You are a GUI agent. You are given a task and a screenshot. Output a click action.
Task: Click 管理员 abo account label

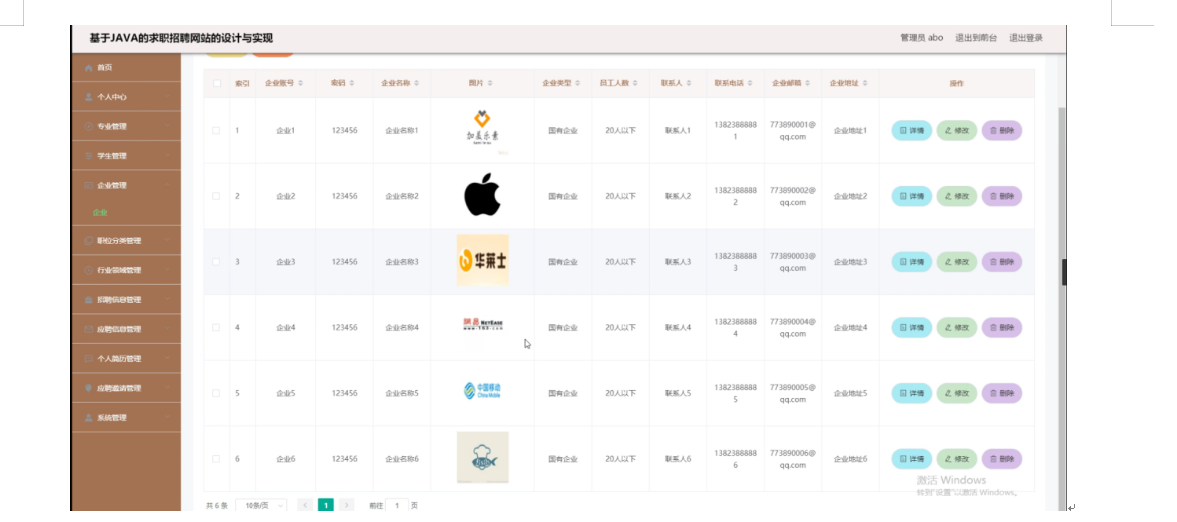[922, 38]
